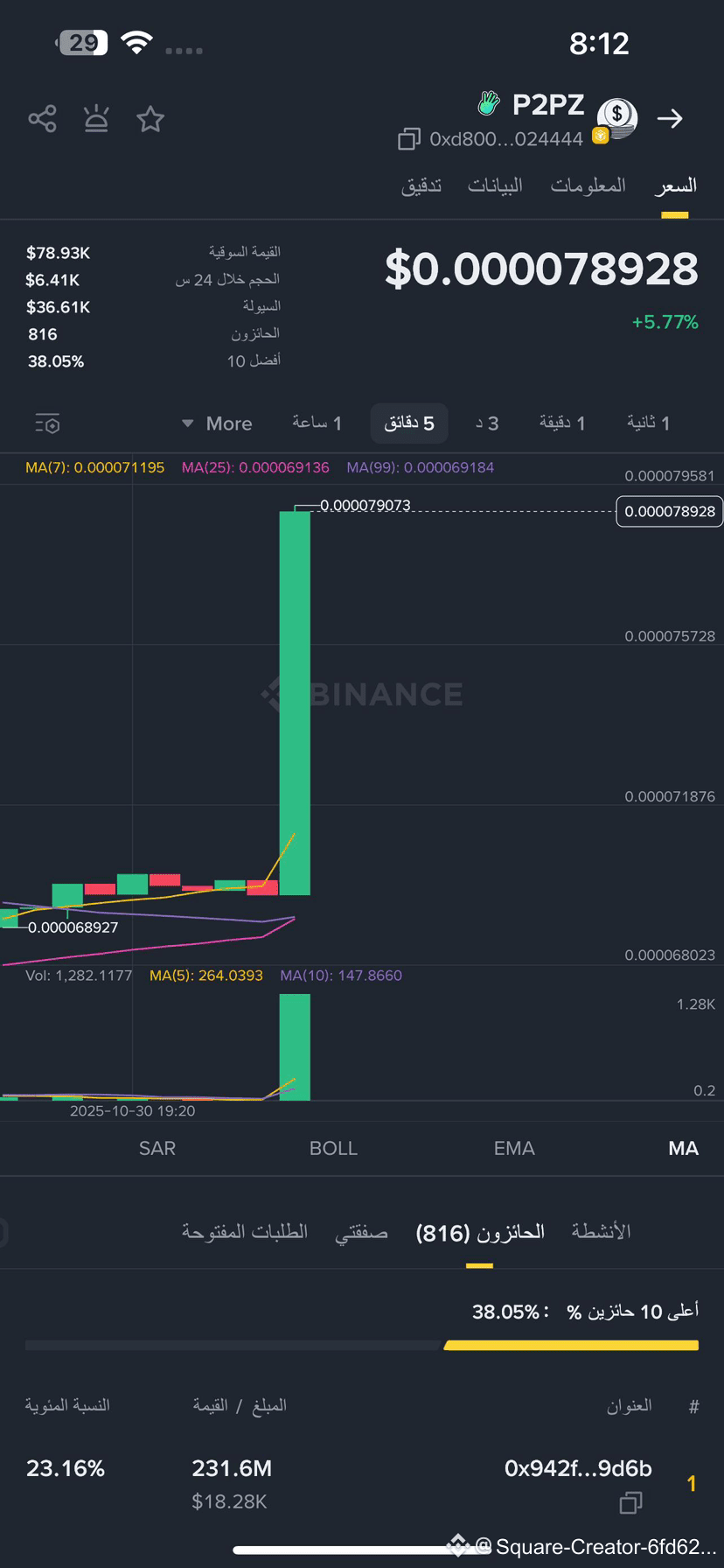
Task: Tap holder address 0x942f...9d6b
Action: point(578,1468)
